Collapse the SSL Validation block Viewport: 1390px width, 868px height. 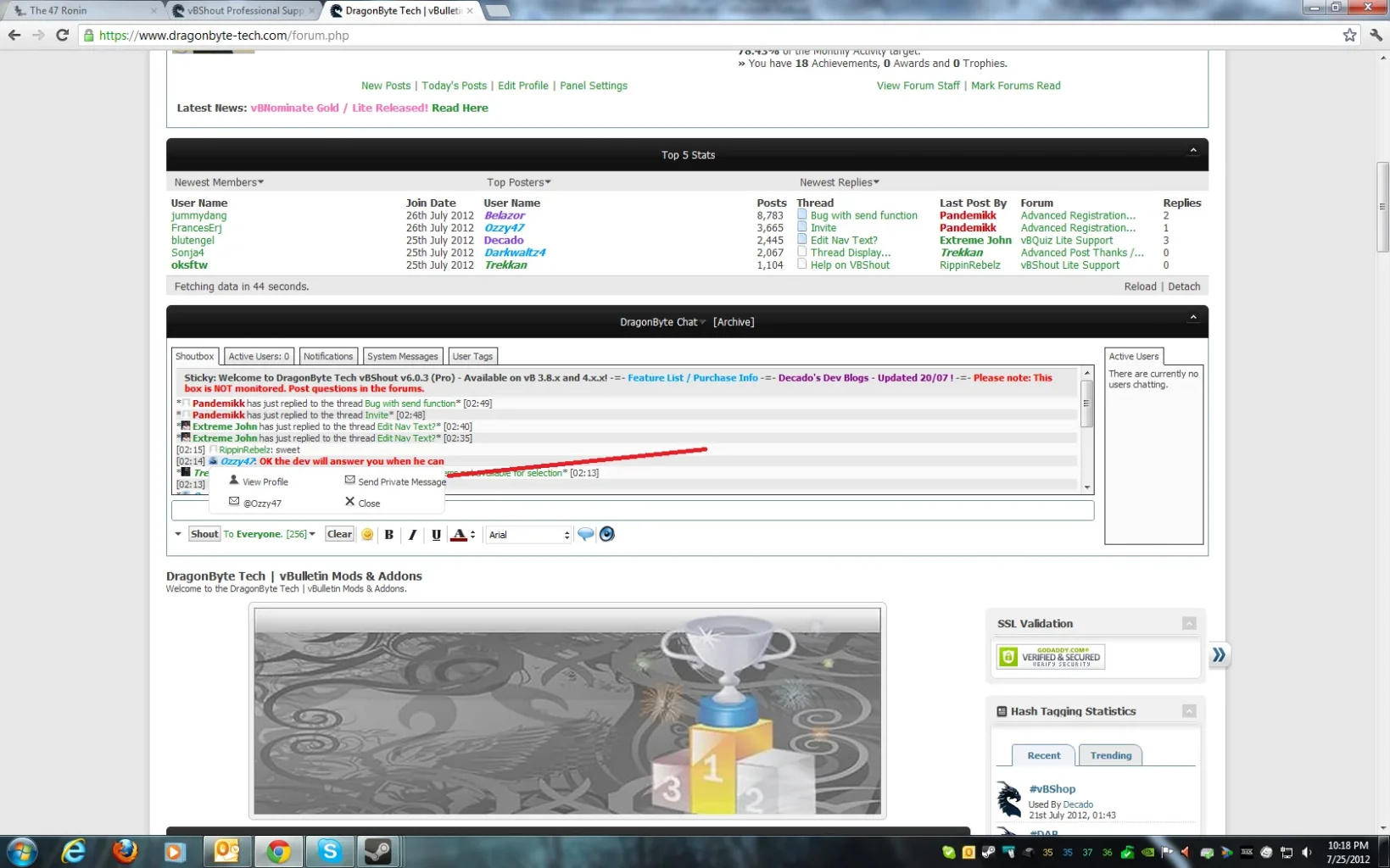[x=1189, y=623]
